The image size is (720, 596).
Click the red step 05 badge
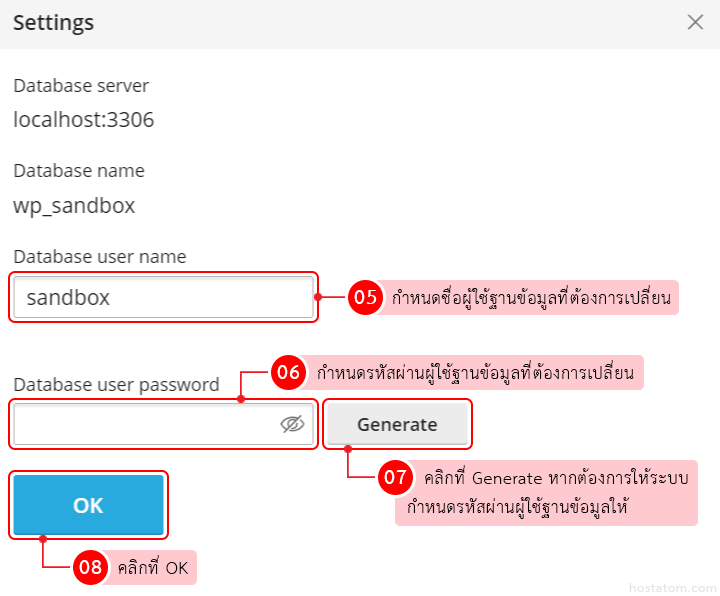click(364, 297)
